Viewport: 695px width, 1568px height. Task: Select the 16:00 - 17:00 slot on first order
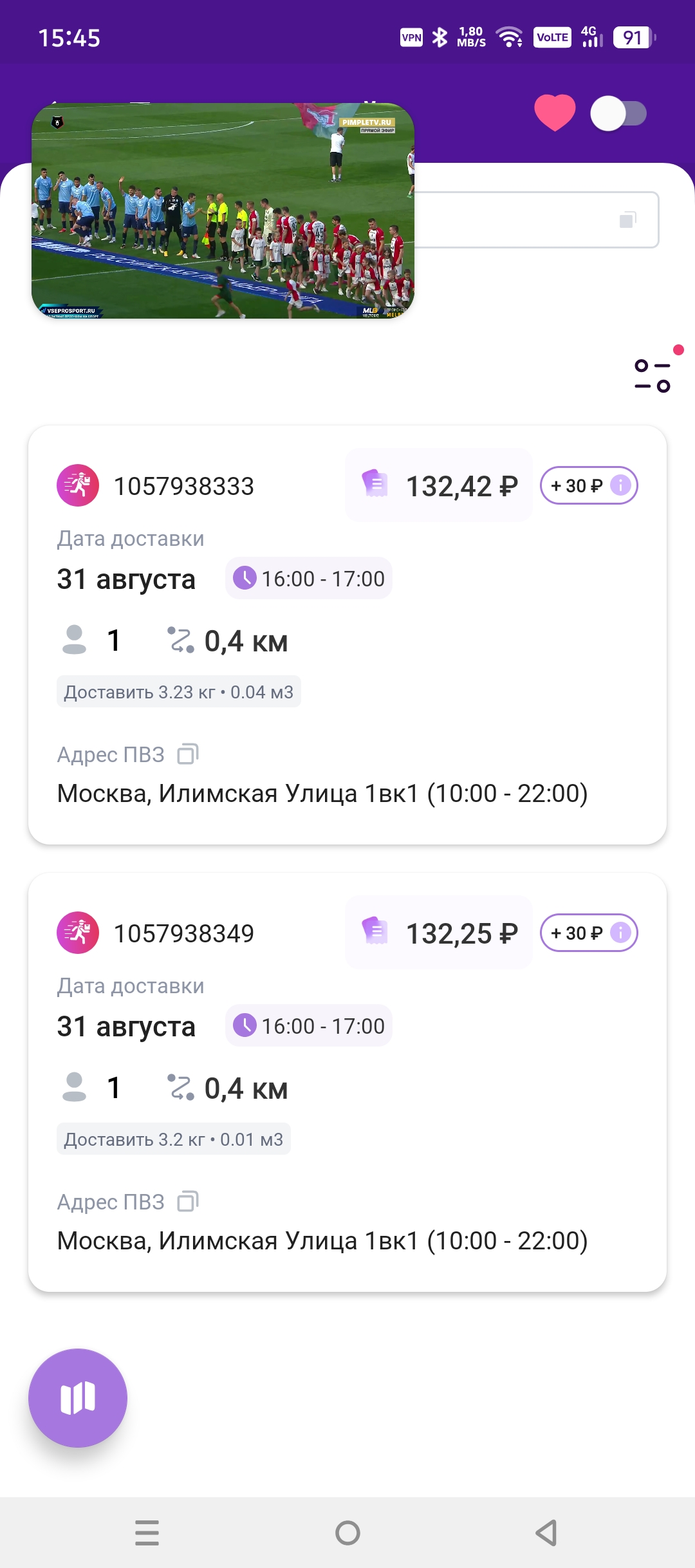click(309, 578)
